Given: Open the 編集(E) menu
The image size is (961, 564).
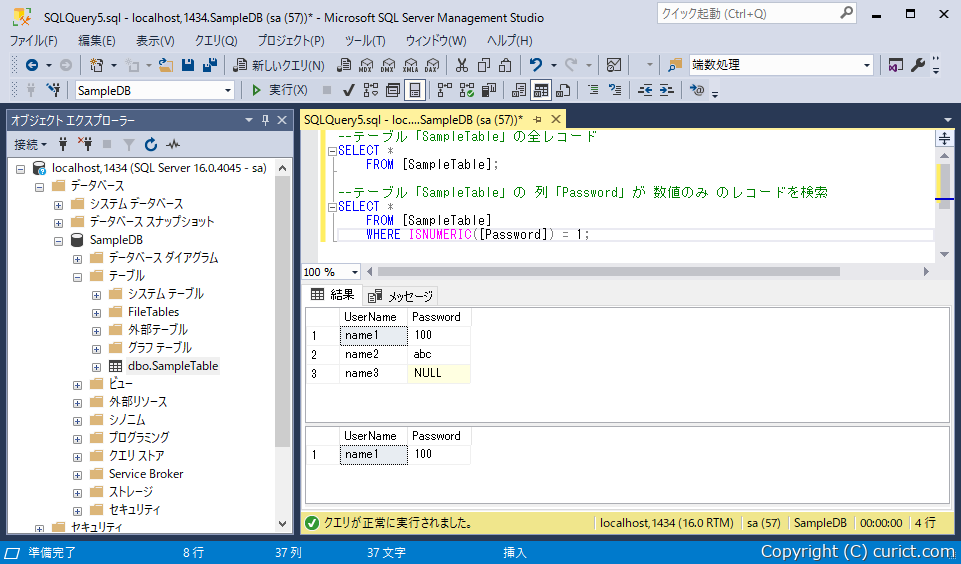Looking at the screenshot, I should [97, 40].
